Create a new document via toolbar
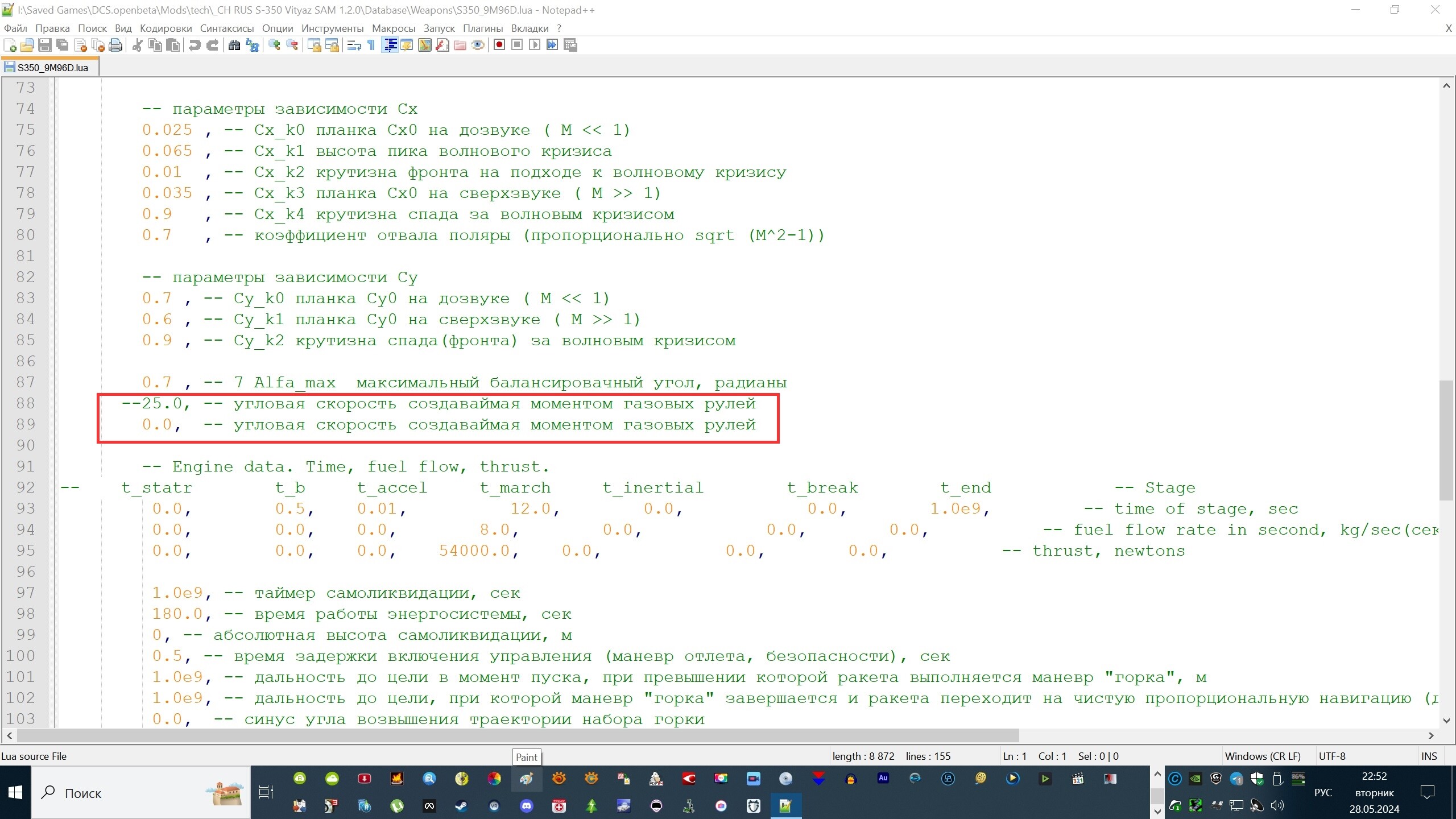 point(10,45)
